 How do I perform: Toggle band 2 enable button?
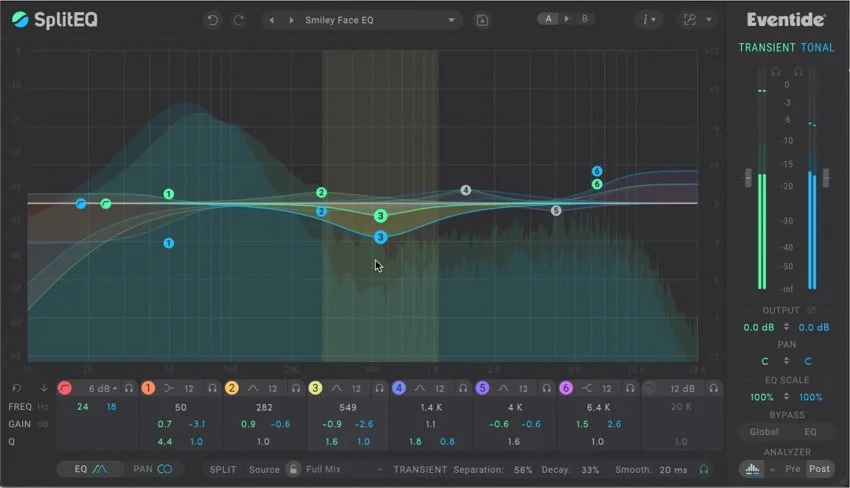pos(231,388)
